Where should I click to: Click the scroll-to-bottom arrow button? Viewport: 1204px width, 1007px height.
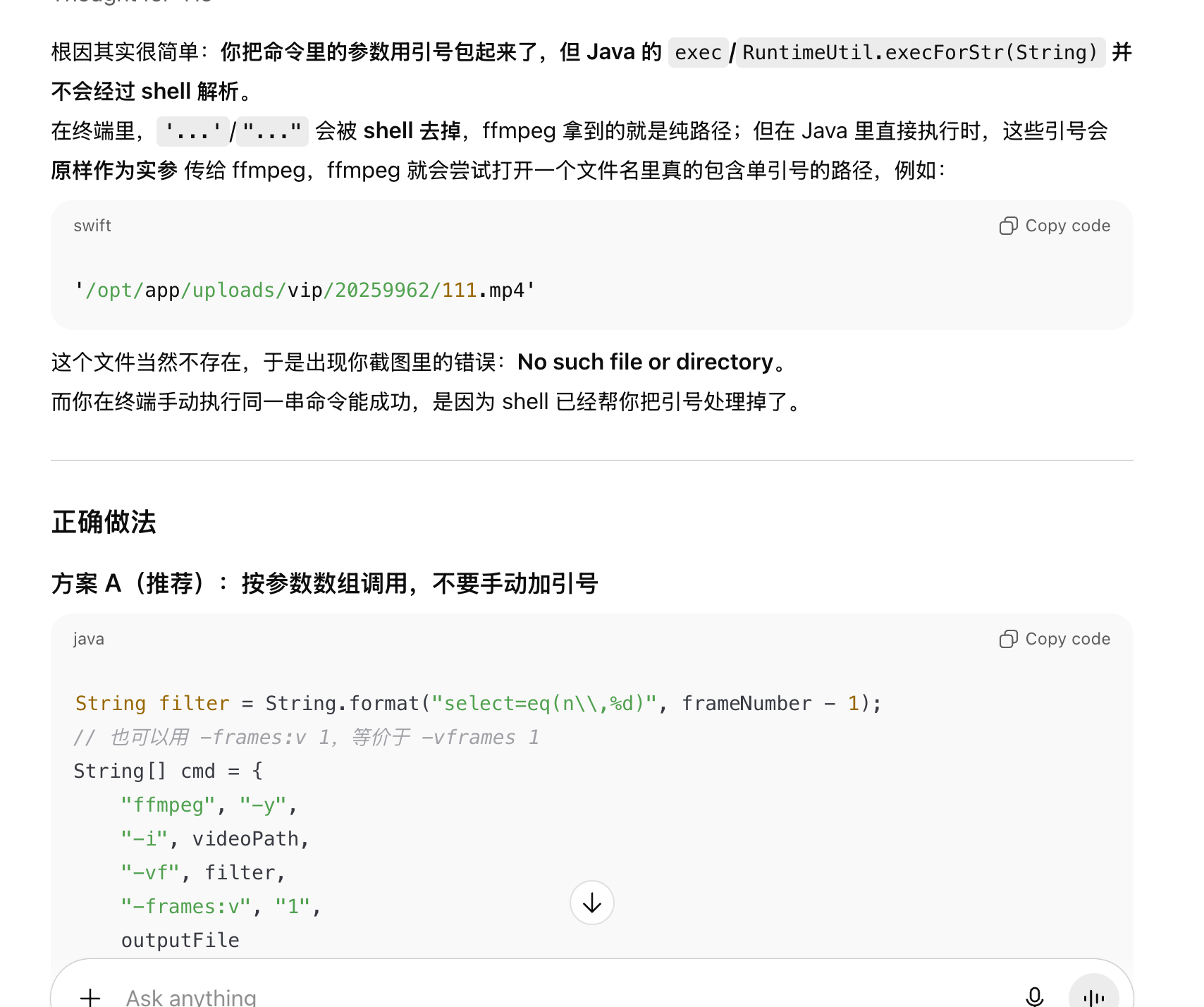592,903
